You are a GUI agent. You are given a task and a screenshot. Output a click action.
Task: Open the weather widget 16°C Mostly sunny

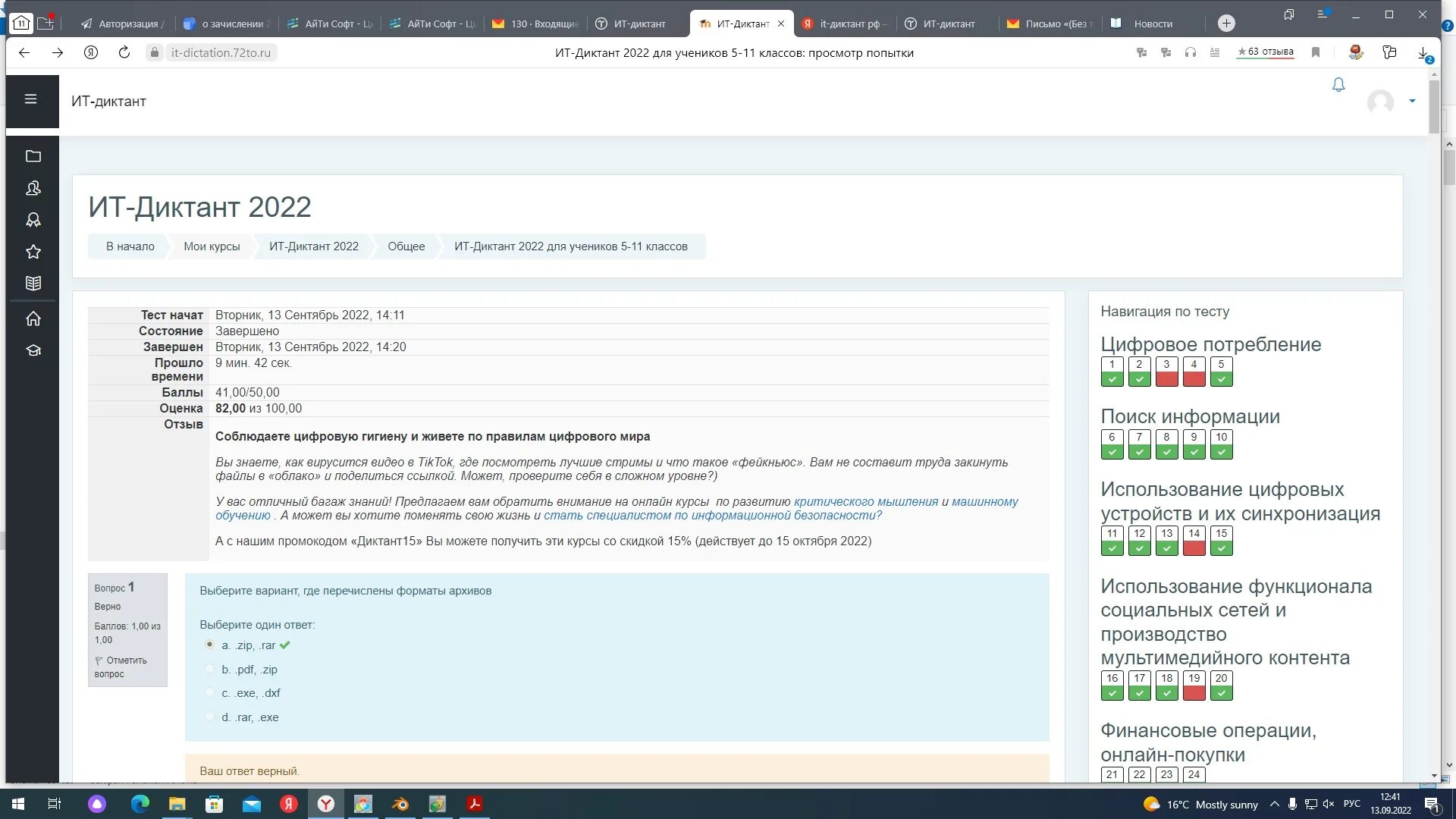pyautogui.click(x=1200, y=805)
